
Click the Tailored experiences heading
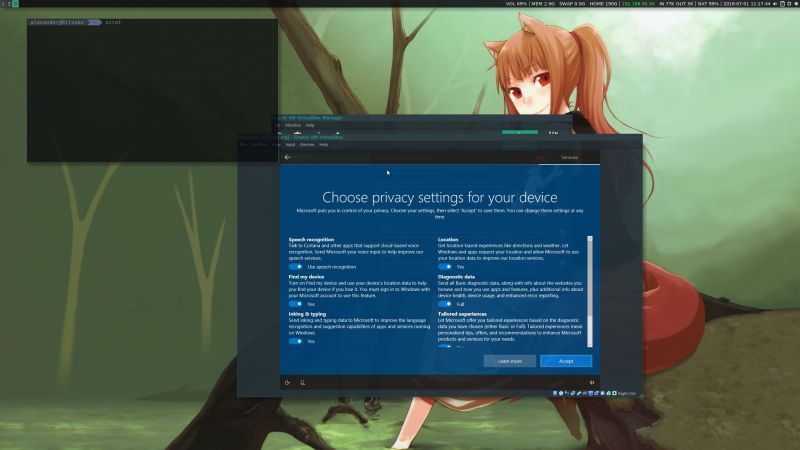click(x=462, y=314)
